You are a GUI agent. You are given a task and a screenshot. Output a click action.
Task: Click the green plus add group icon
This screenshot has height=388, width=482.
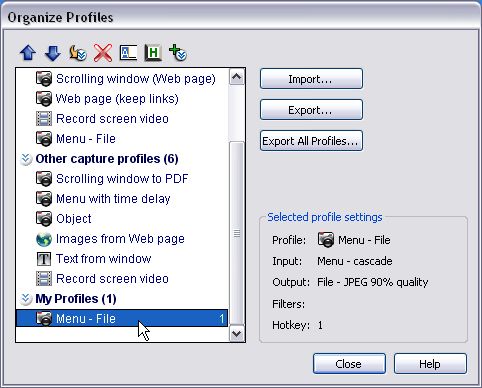coord(178,53)
